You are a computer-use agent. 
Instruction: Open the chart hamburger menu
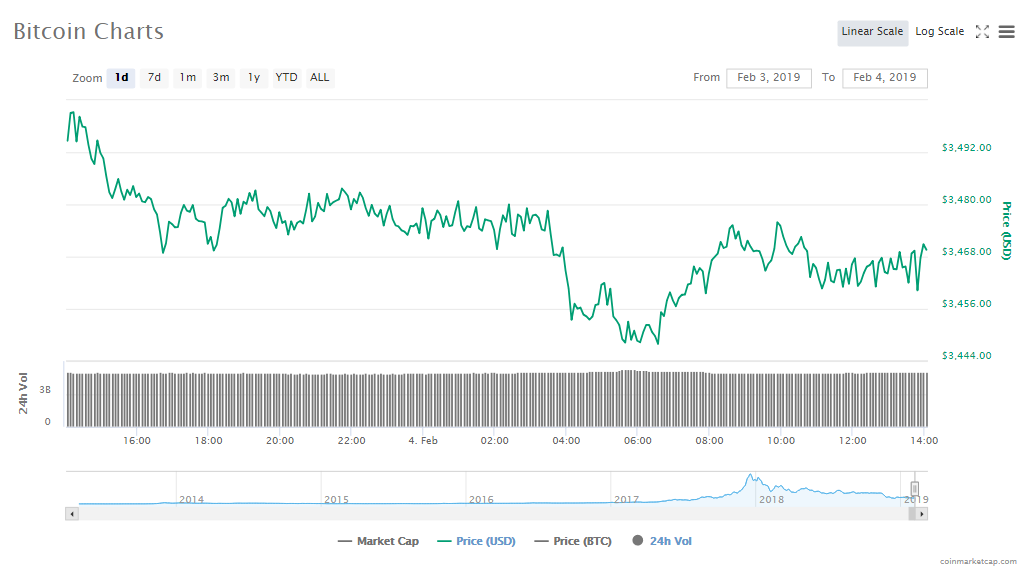(1006, 32)
